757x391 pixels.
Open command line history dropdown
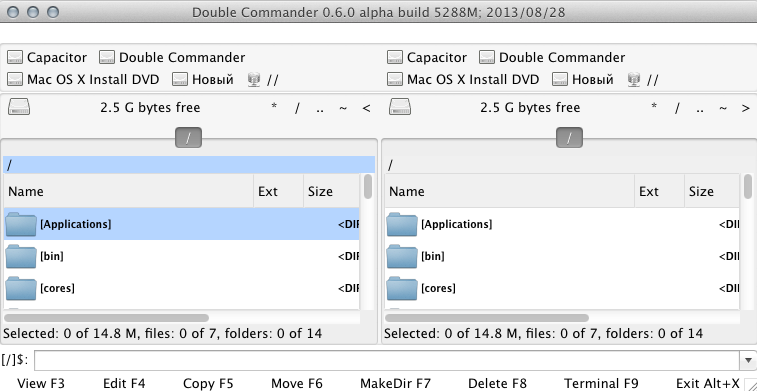tap(748, 360)
